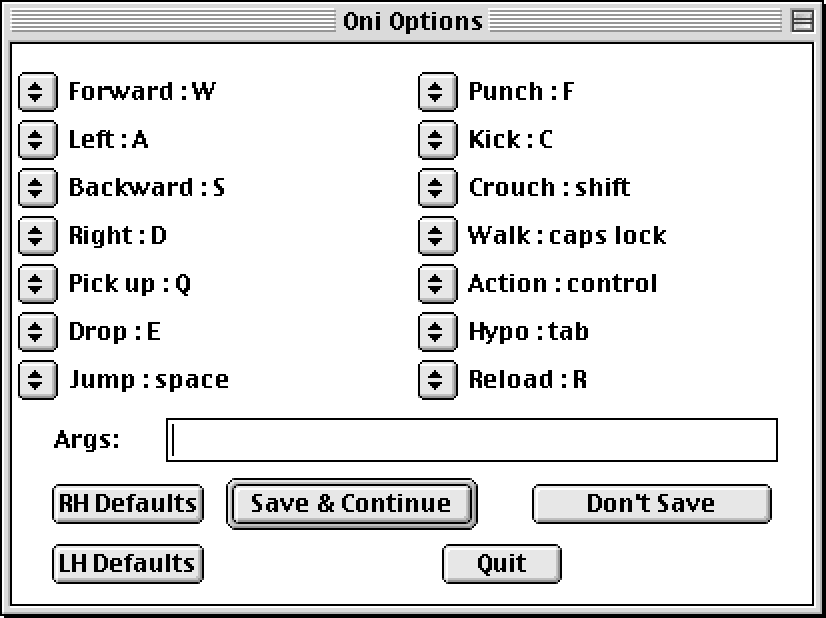The height and width of the screenshot is (618, 826).
Task: Open the Drop key popup selector
Action: click(35, 332)
